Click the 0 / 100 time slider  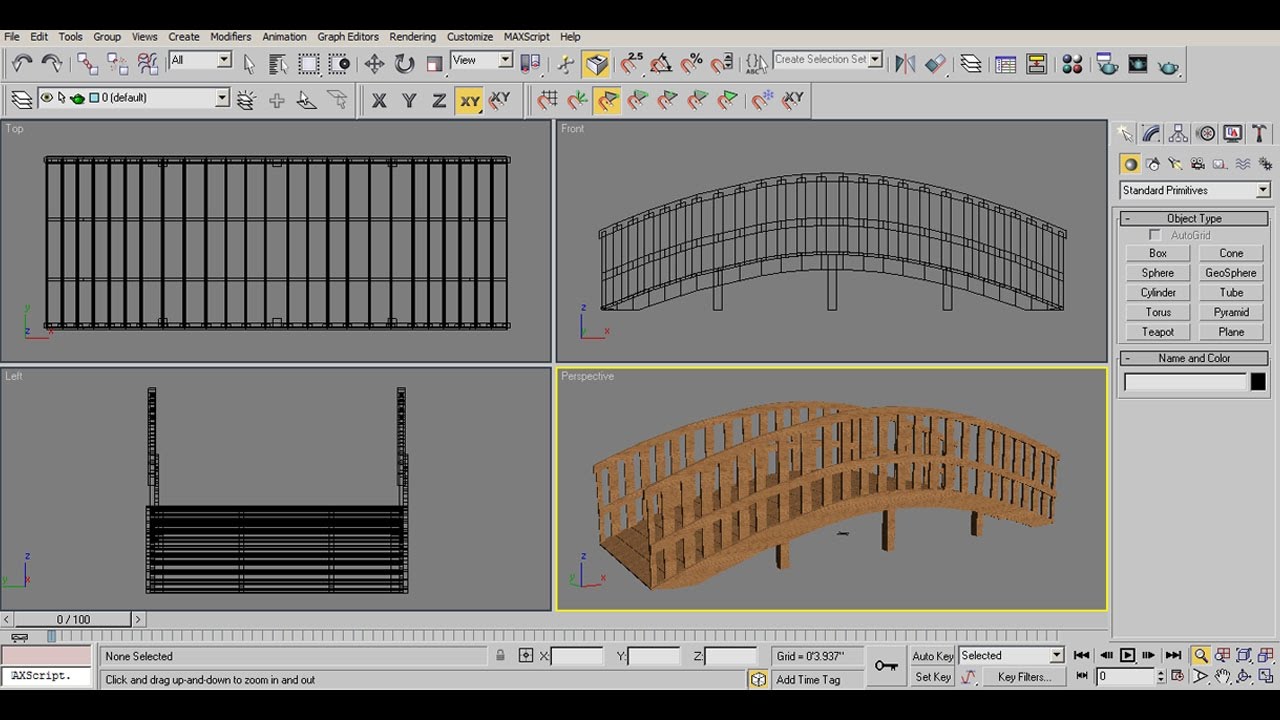pos(73,620)
